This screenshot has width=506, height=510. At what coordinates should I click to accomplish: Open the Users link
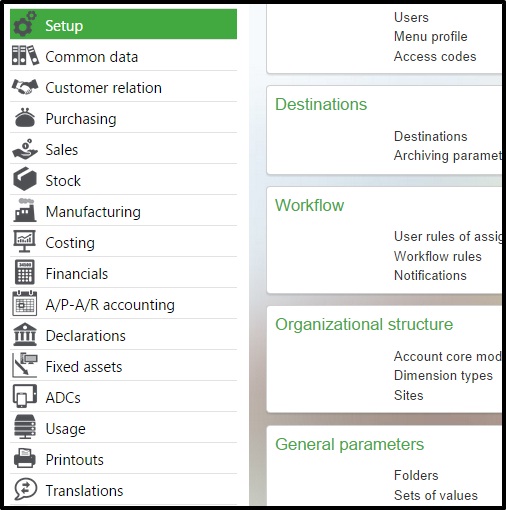(411, 17)
